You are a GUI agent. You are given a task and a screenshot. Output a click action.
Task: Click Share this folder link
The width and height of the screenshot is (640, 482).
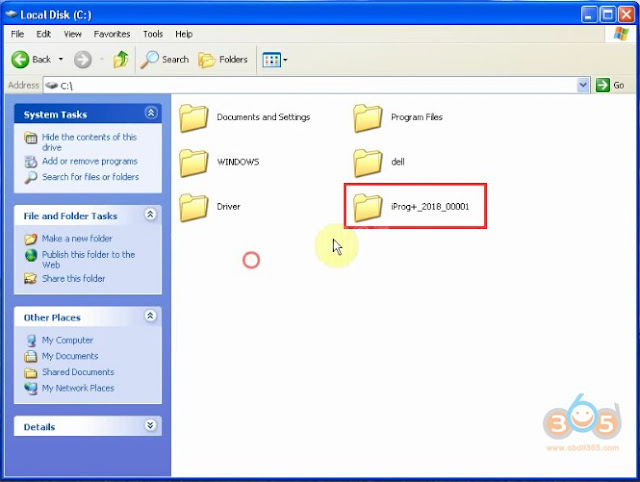(73, 278)
